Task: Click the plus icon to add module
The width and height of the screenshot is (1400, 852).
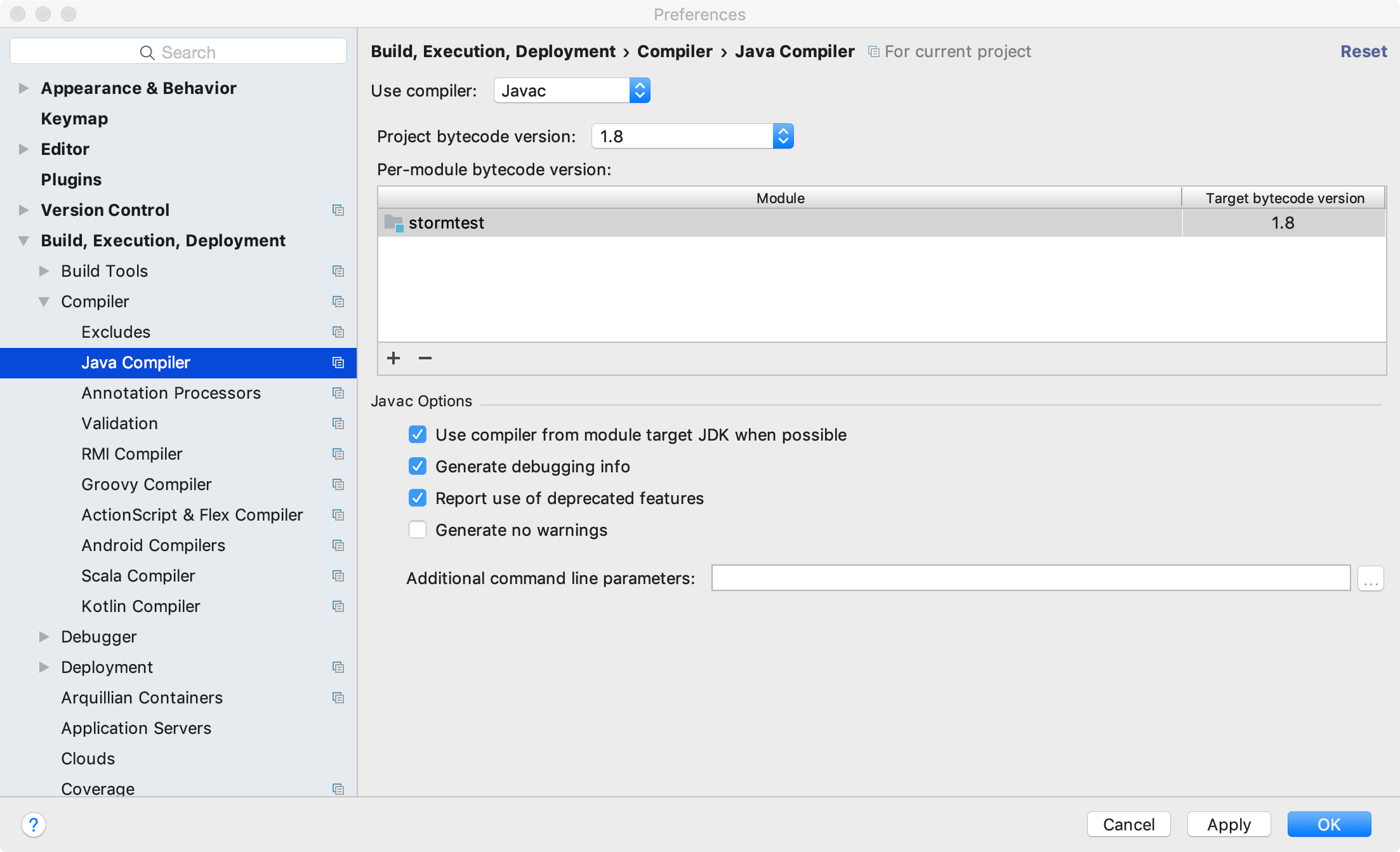Action: click(393, 358)
